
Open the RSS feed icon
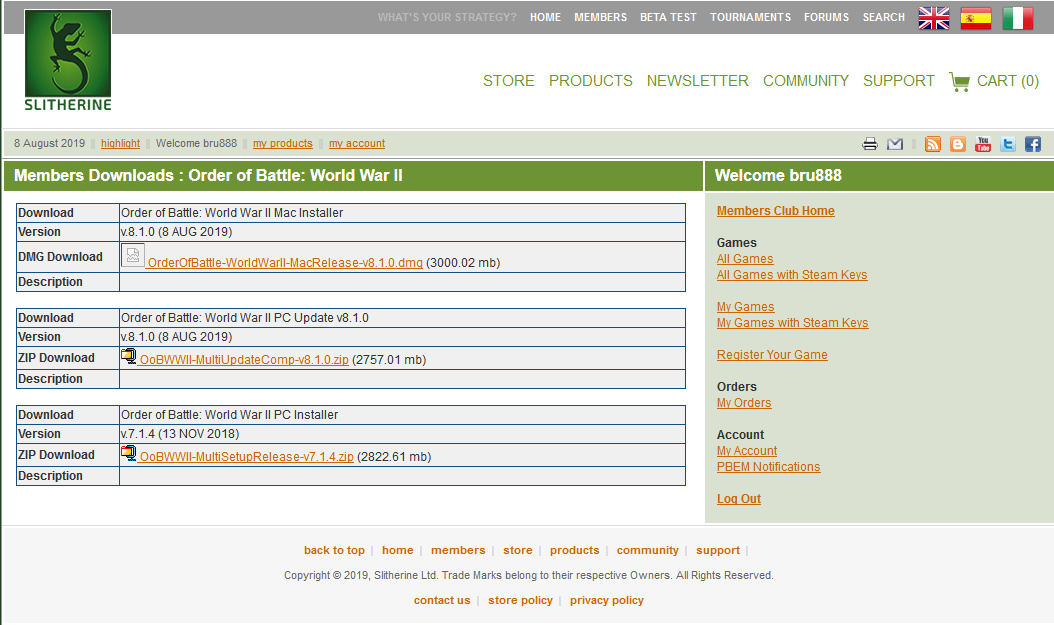click(x=933, y=144)
